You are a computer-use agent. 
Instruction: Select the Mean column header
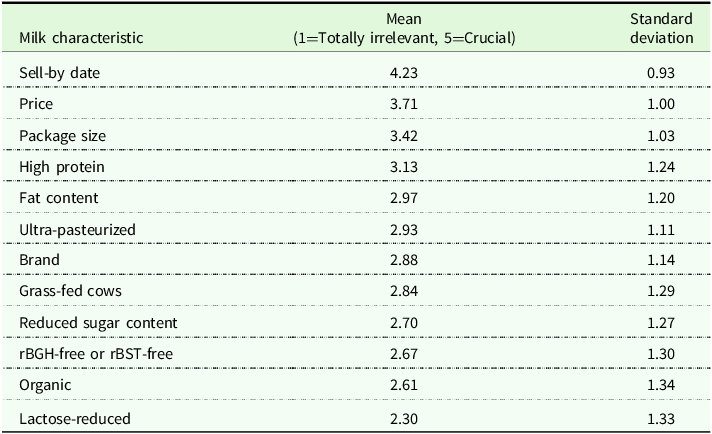(x=404, y=28)
